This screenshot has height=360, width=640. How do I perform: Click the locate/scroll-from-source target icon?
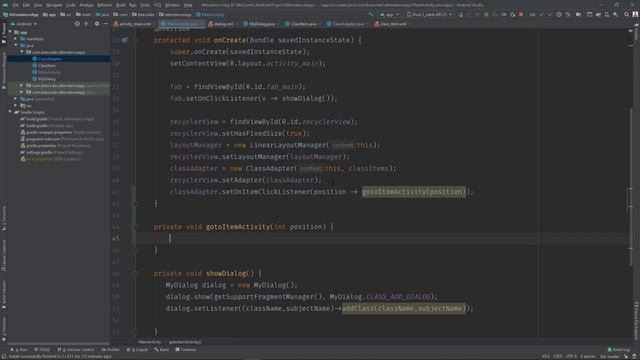coord(77,24)
